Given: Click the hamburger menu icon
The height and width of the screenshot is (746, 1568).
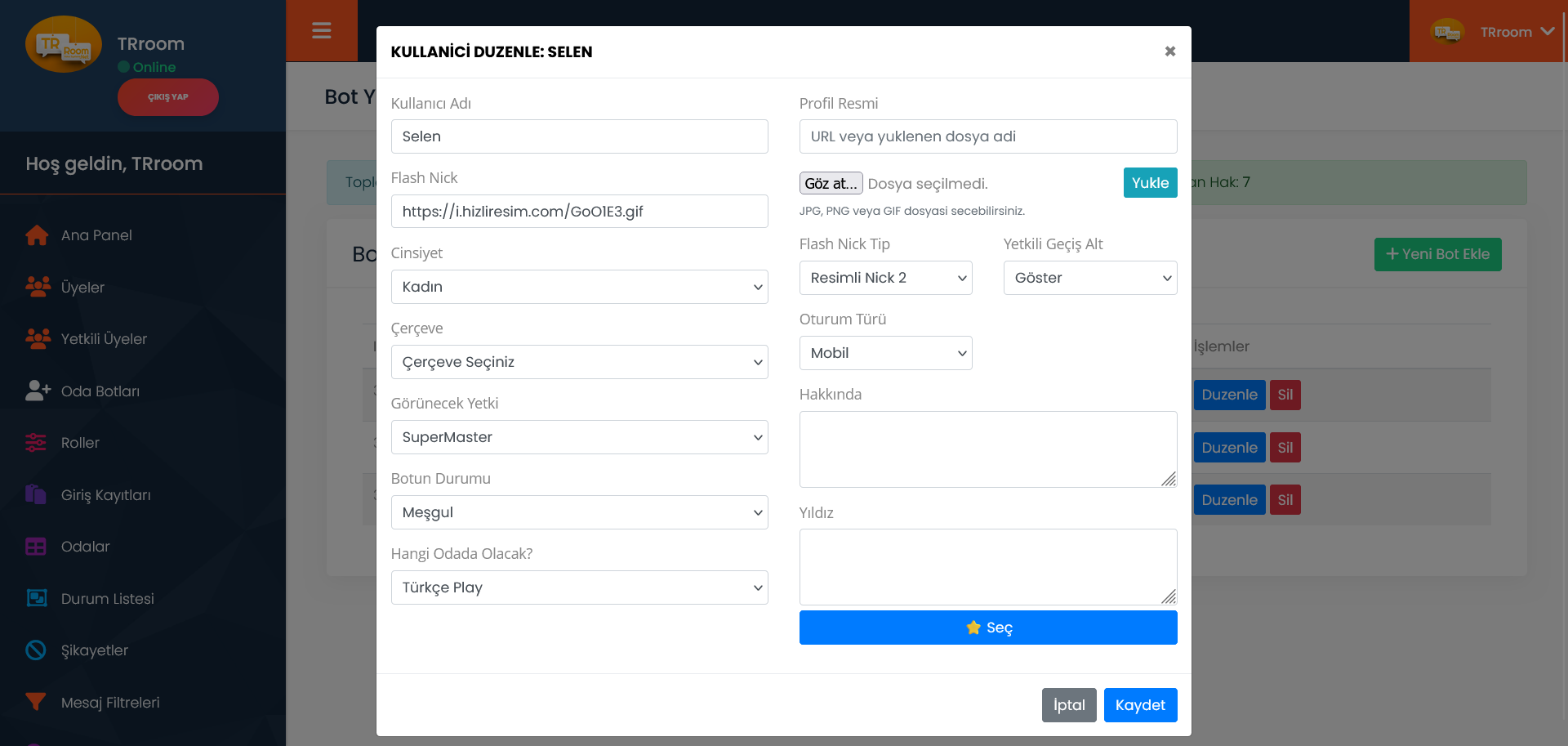Looking at the screenshot, I should [321, 31].
